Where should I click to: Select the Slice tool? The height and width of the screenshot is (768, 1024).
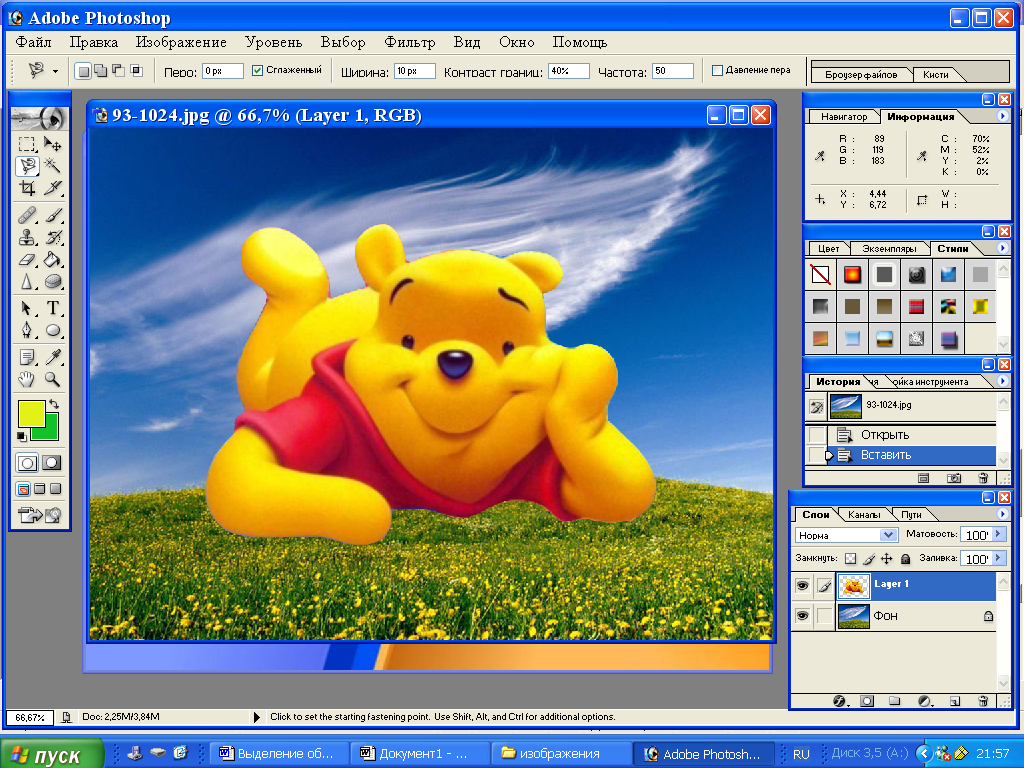coord(52,188)
